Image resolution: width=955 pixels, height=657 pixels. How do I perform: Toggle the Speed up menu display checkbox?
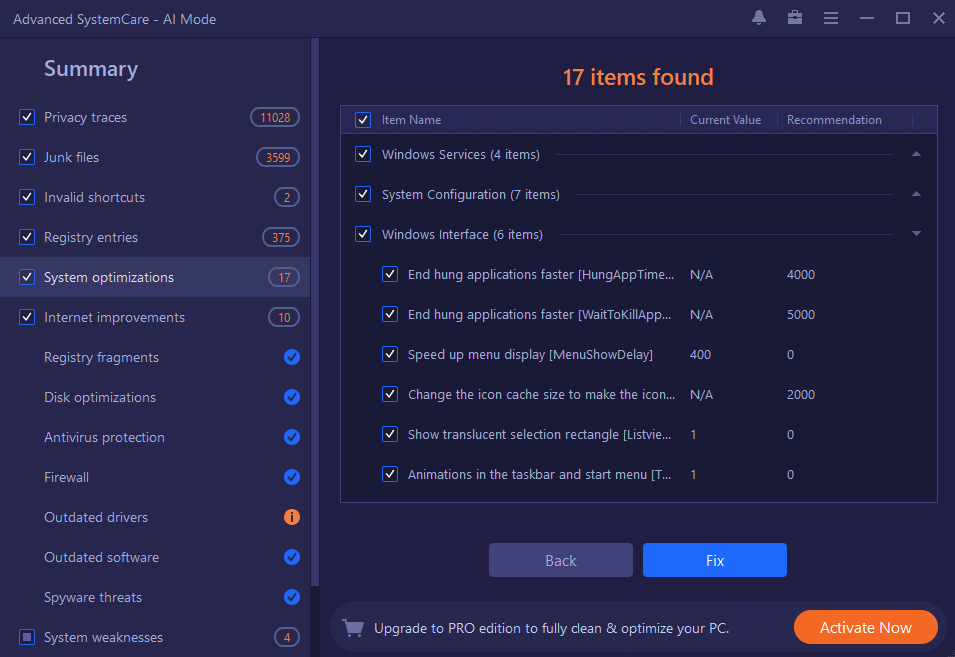point(390,354)
